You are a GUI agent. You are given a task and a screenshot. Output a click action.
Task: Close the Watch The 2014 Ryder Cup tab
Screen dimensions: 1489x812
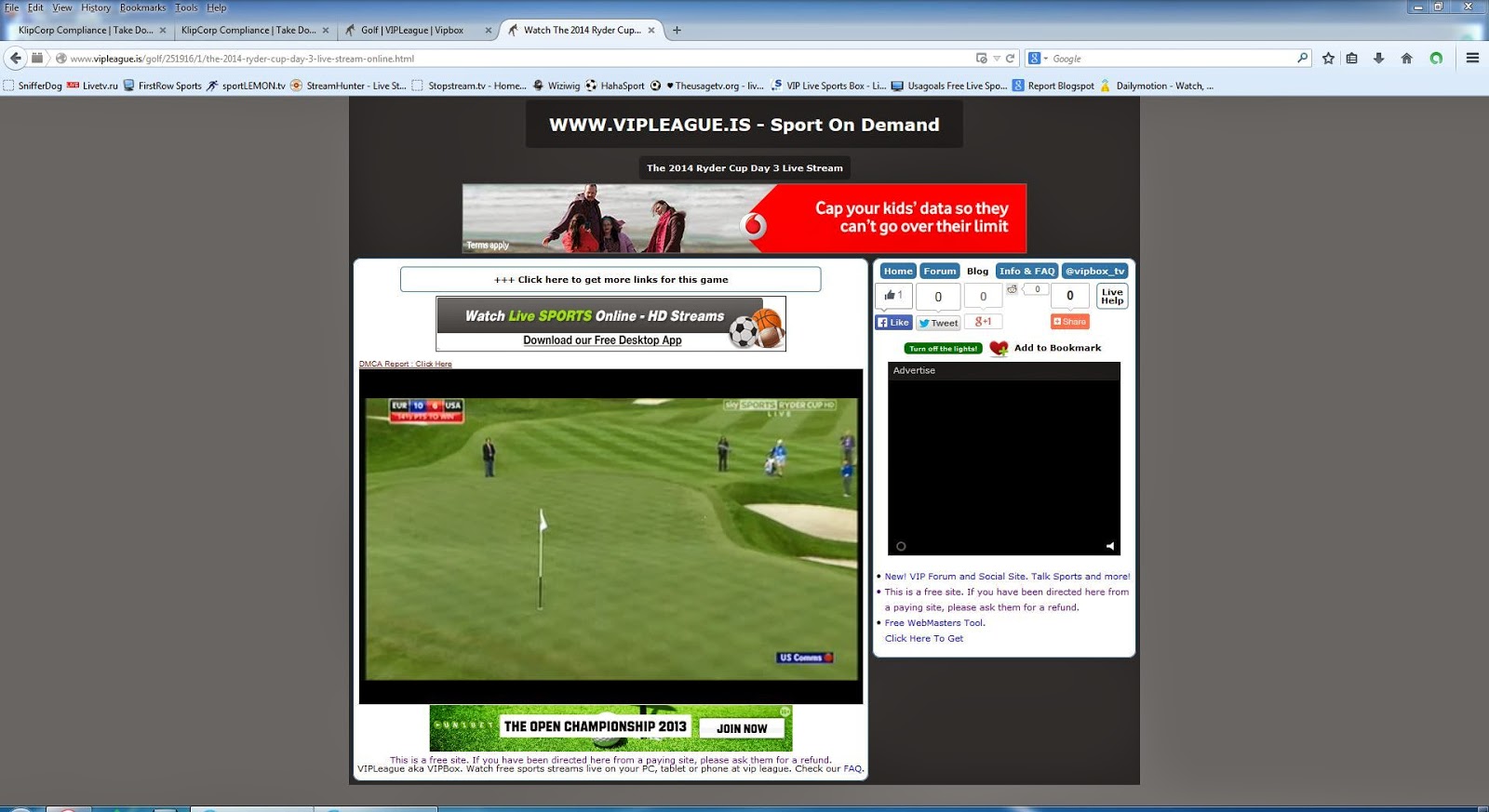tap(651, 30)
